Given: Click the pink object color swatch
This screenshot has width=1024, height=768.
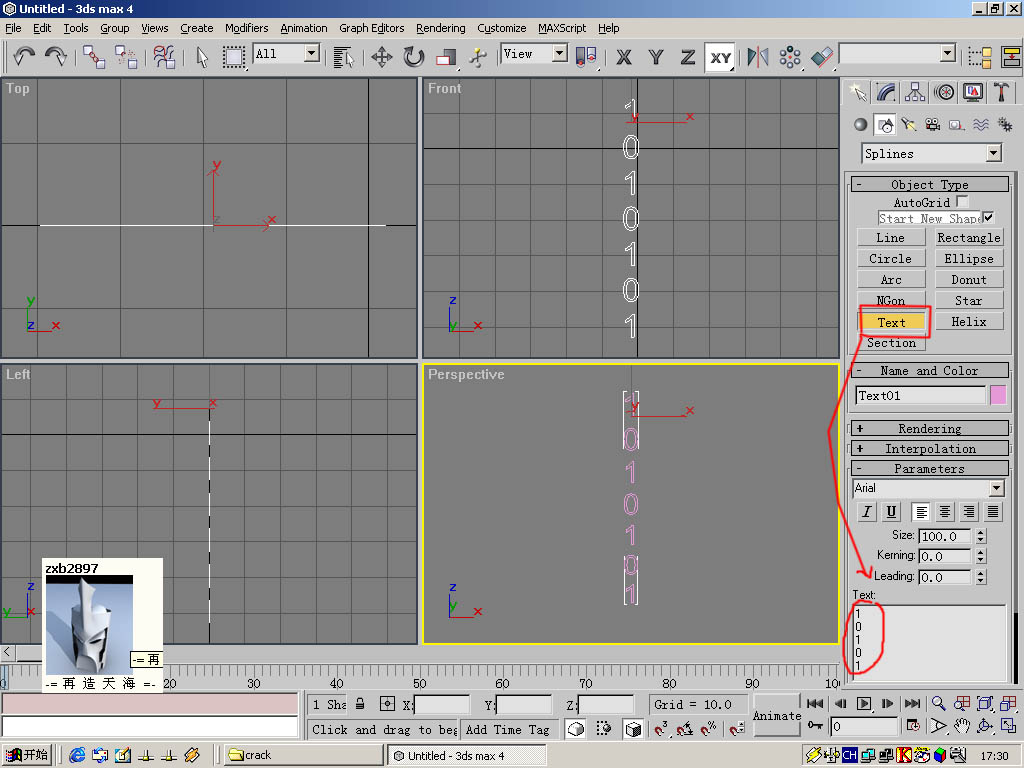Looking at the screenshot, I should pos(998,395).
